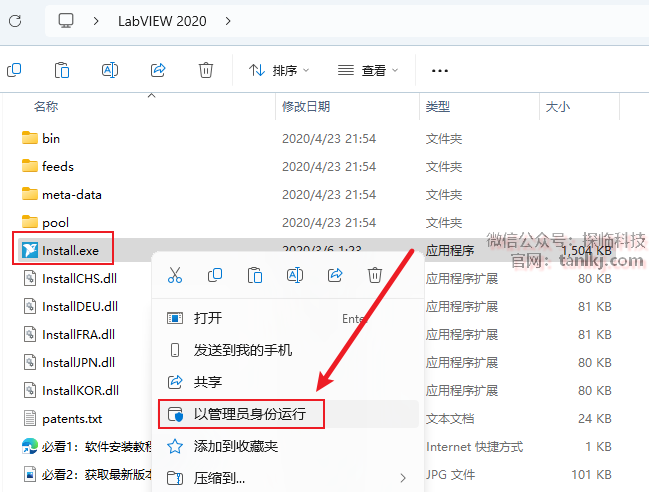Screen dimensions: 649x492
Task: Click 文件夹 type of feeds row
Action: click(x=444, y=167)
